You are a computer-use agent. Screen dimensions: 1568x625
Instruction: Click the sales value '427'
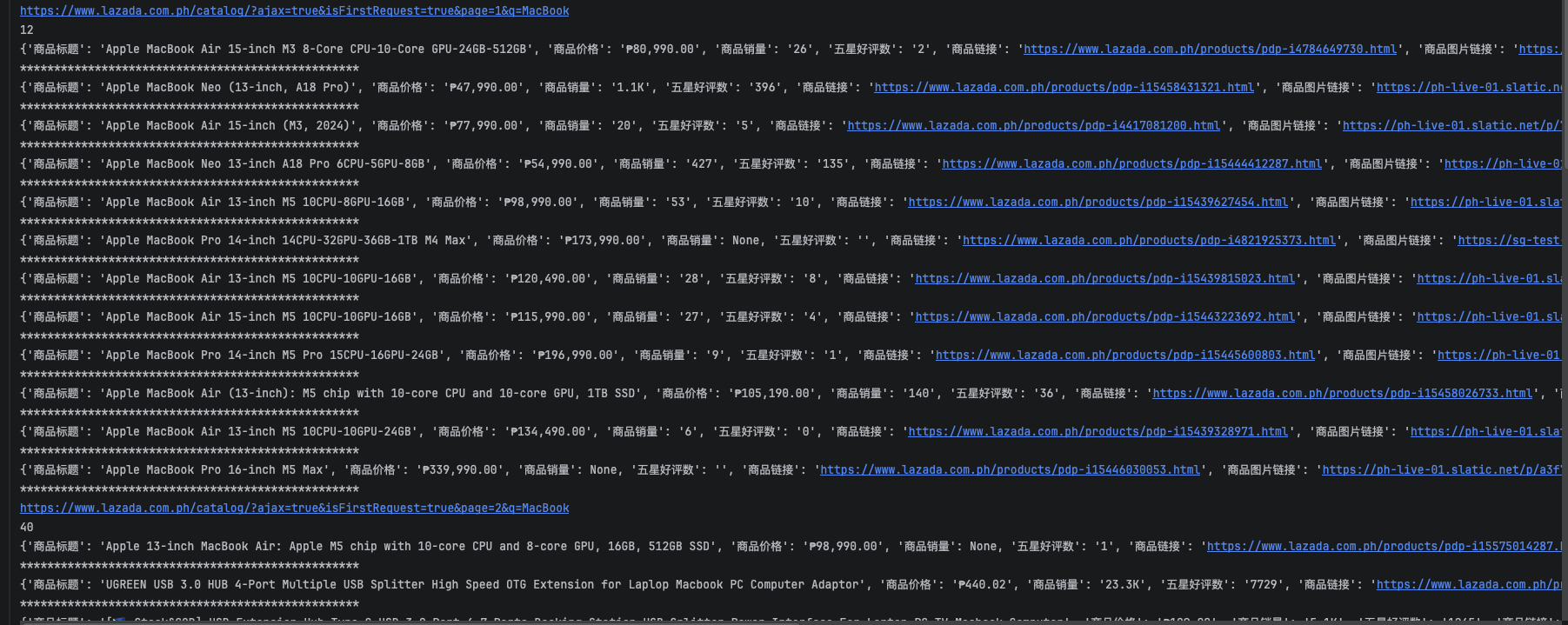(x=702, y=164)
